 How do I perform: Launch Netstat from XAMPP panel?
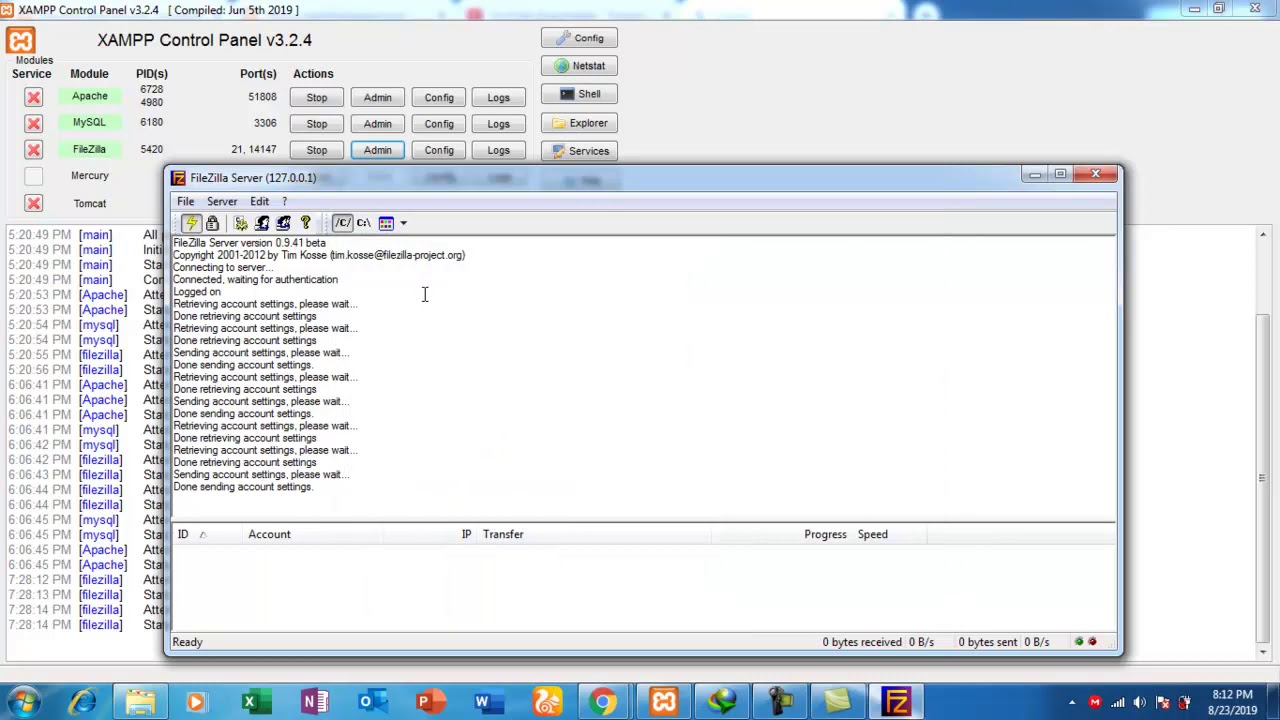coord(580,66)
